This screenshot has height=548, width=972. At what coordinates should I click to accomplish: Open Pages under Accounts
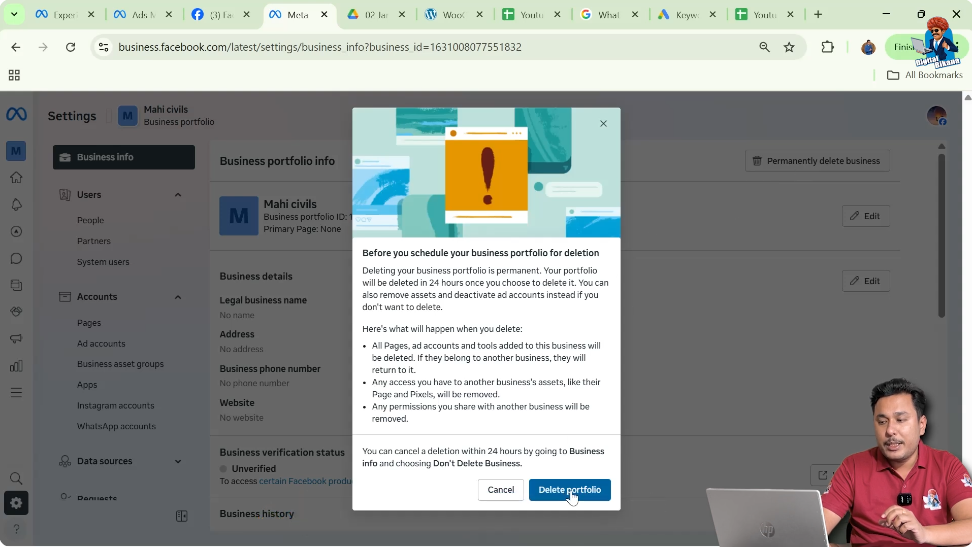point(89,323)
